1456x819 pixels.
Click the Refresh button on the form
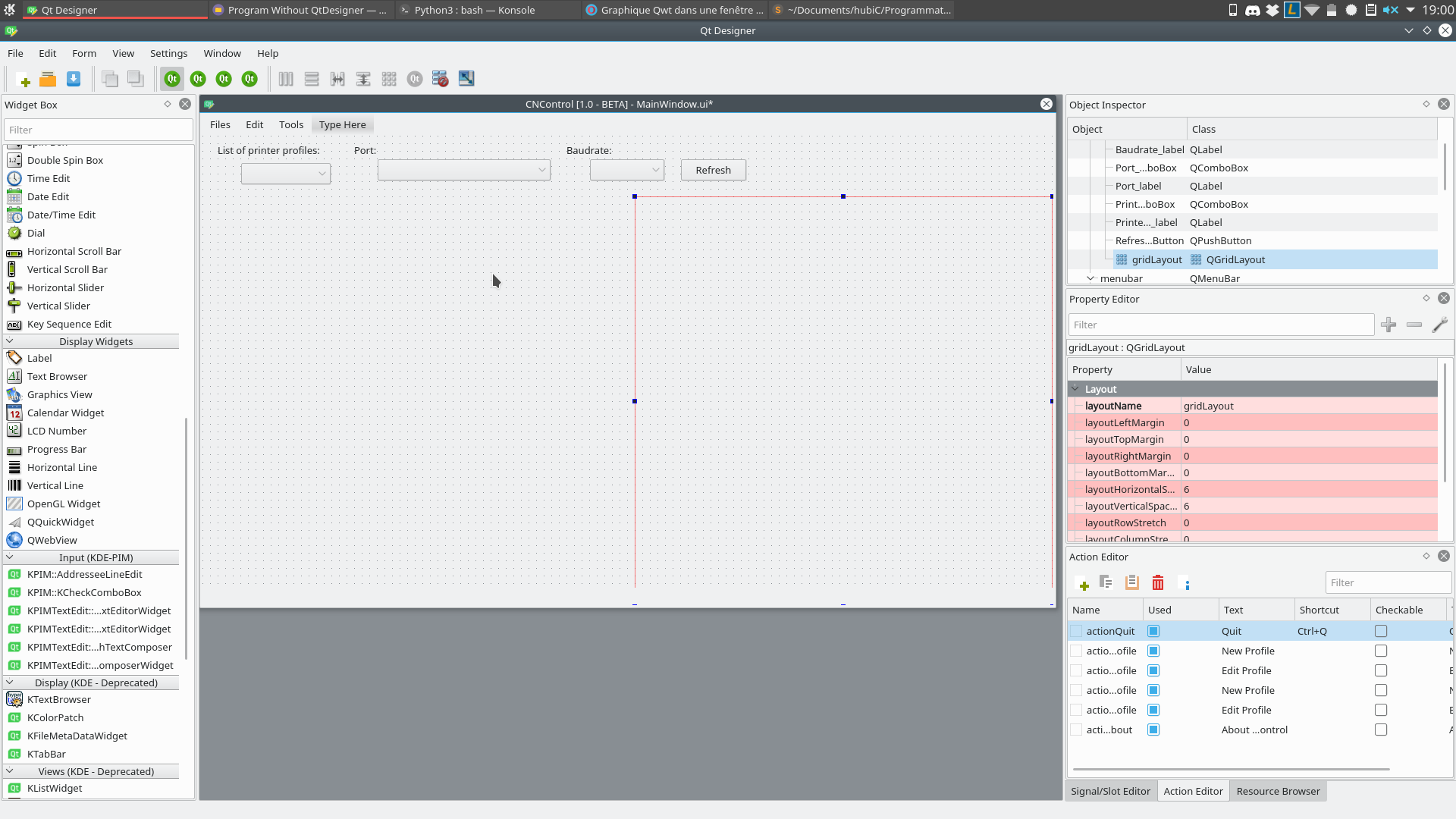(x=714, y=170)
